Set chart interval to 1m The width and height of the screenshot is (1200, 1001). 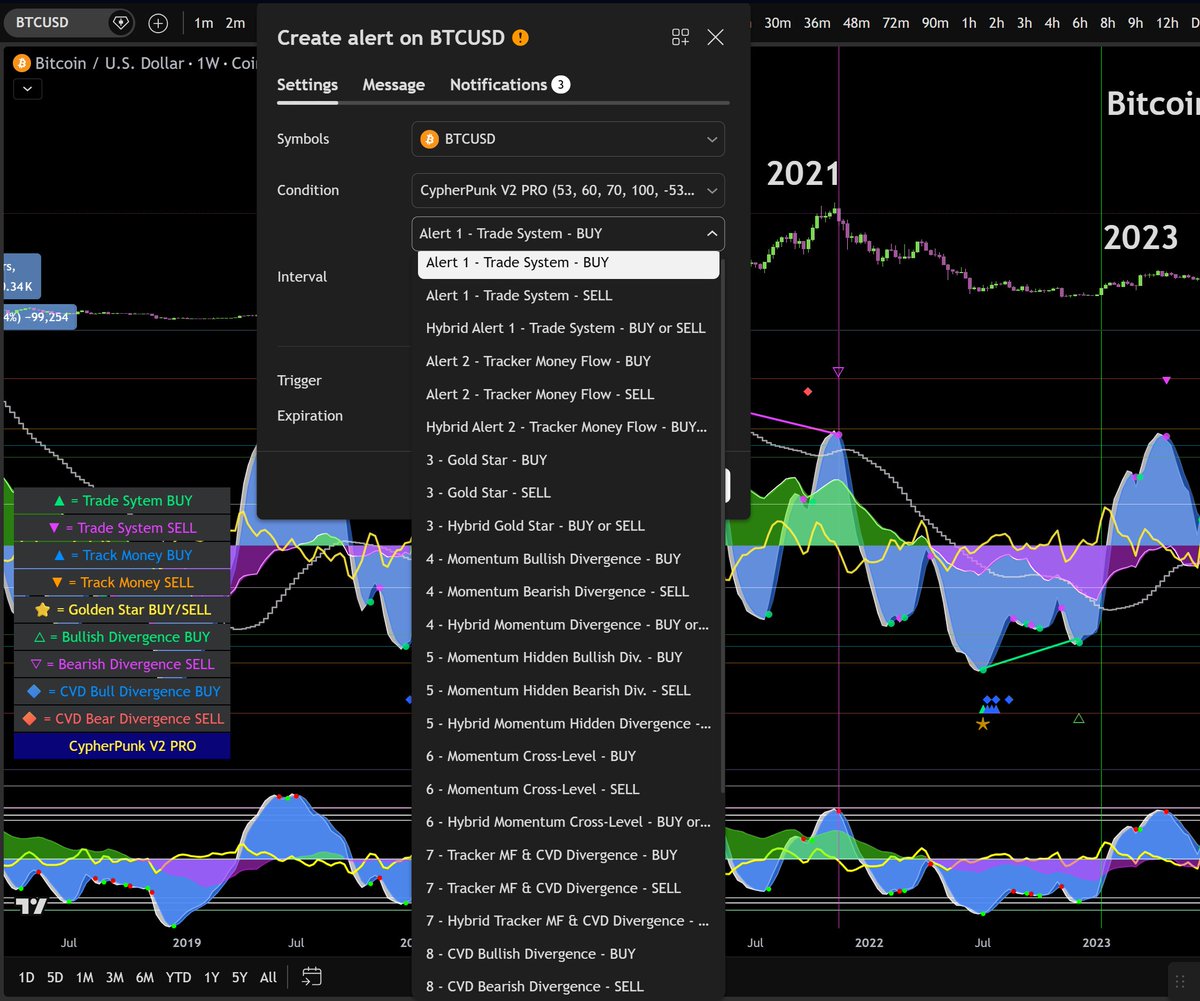pos(203,23)
